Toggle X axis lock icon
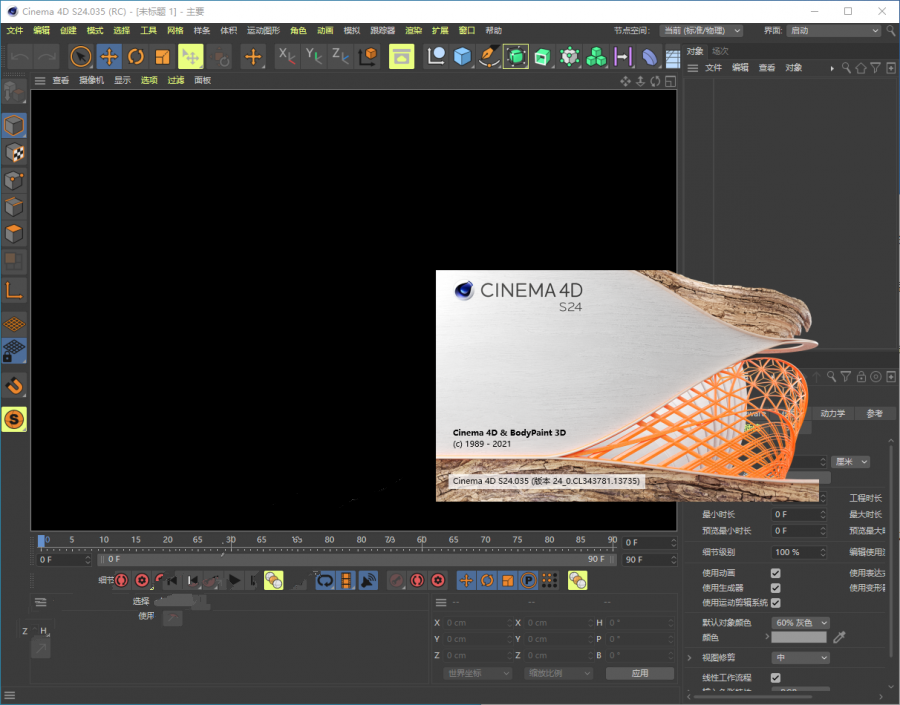The image size is (900, 705). (x=286, y=56)
